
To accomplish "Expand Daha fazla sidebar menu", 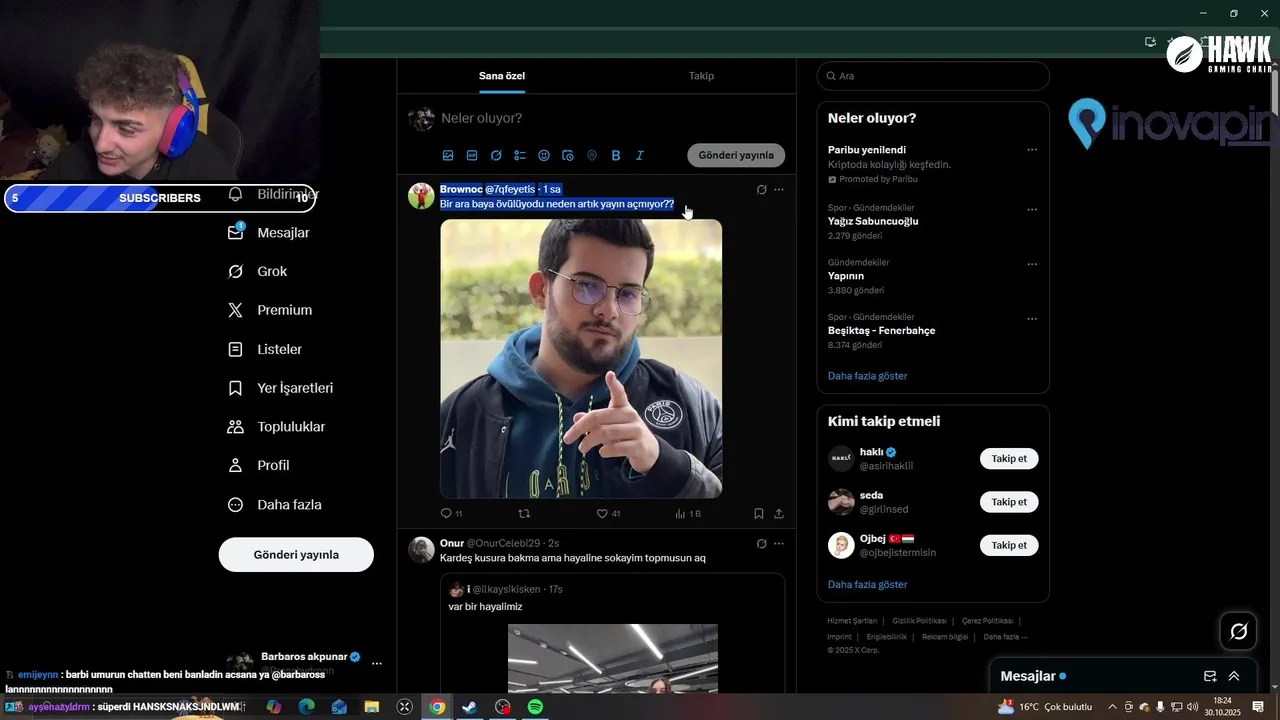I will [x=275, y=505].
